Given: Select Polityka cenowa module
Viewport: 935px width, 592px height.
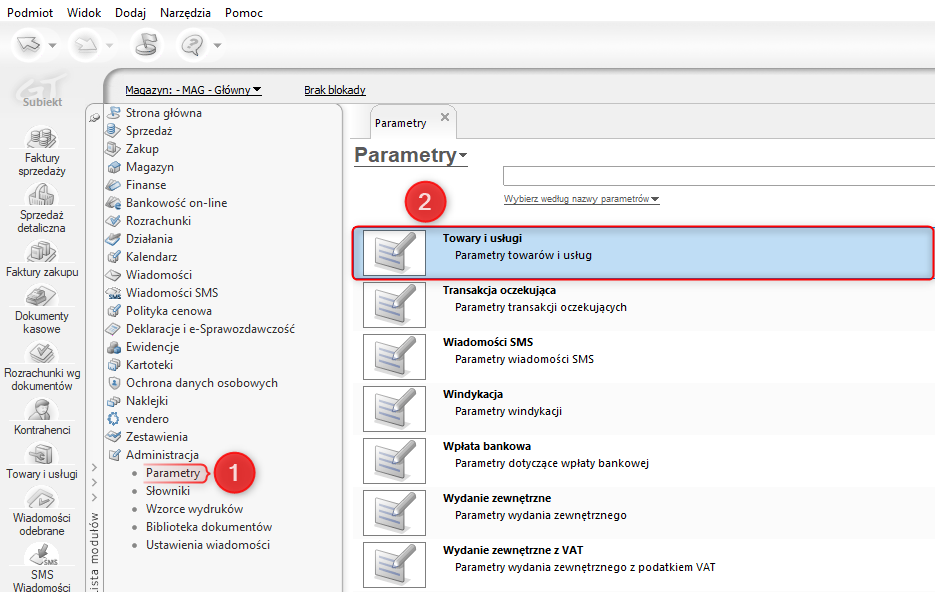Looking at the screenshot, I should 169,311.
